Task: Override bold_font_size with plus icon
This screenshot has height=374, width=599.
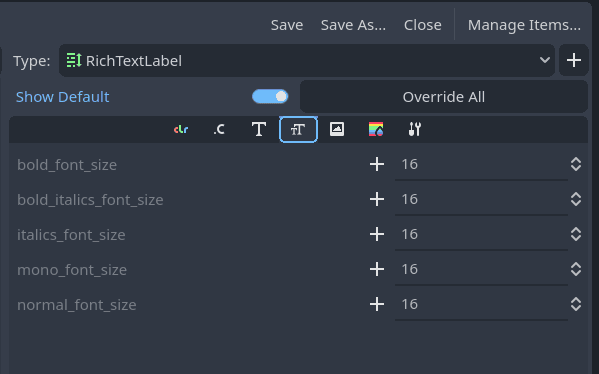Action: click(377, 164)
